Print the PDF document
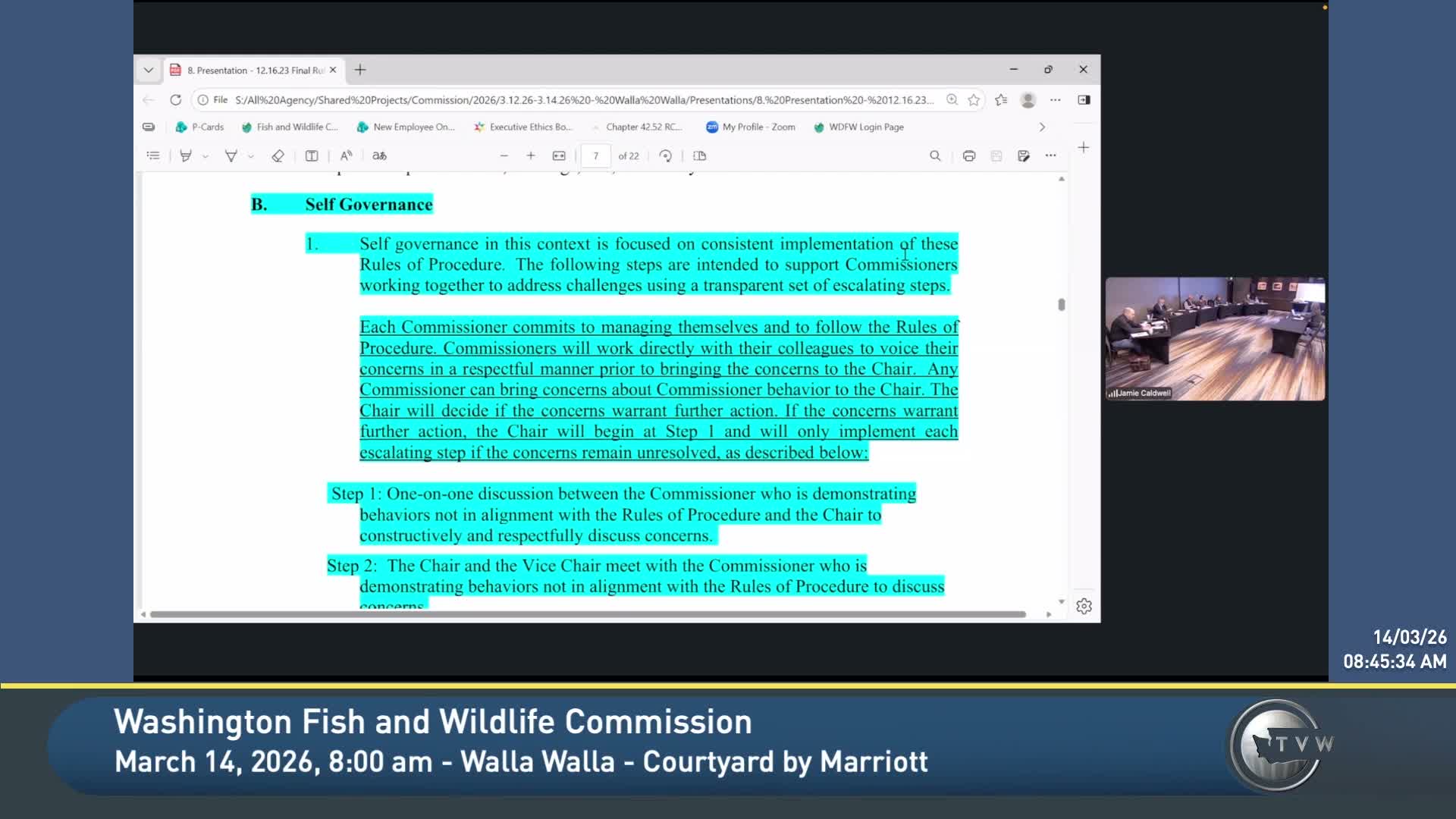1456x819 pixels. click(968, 155)
